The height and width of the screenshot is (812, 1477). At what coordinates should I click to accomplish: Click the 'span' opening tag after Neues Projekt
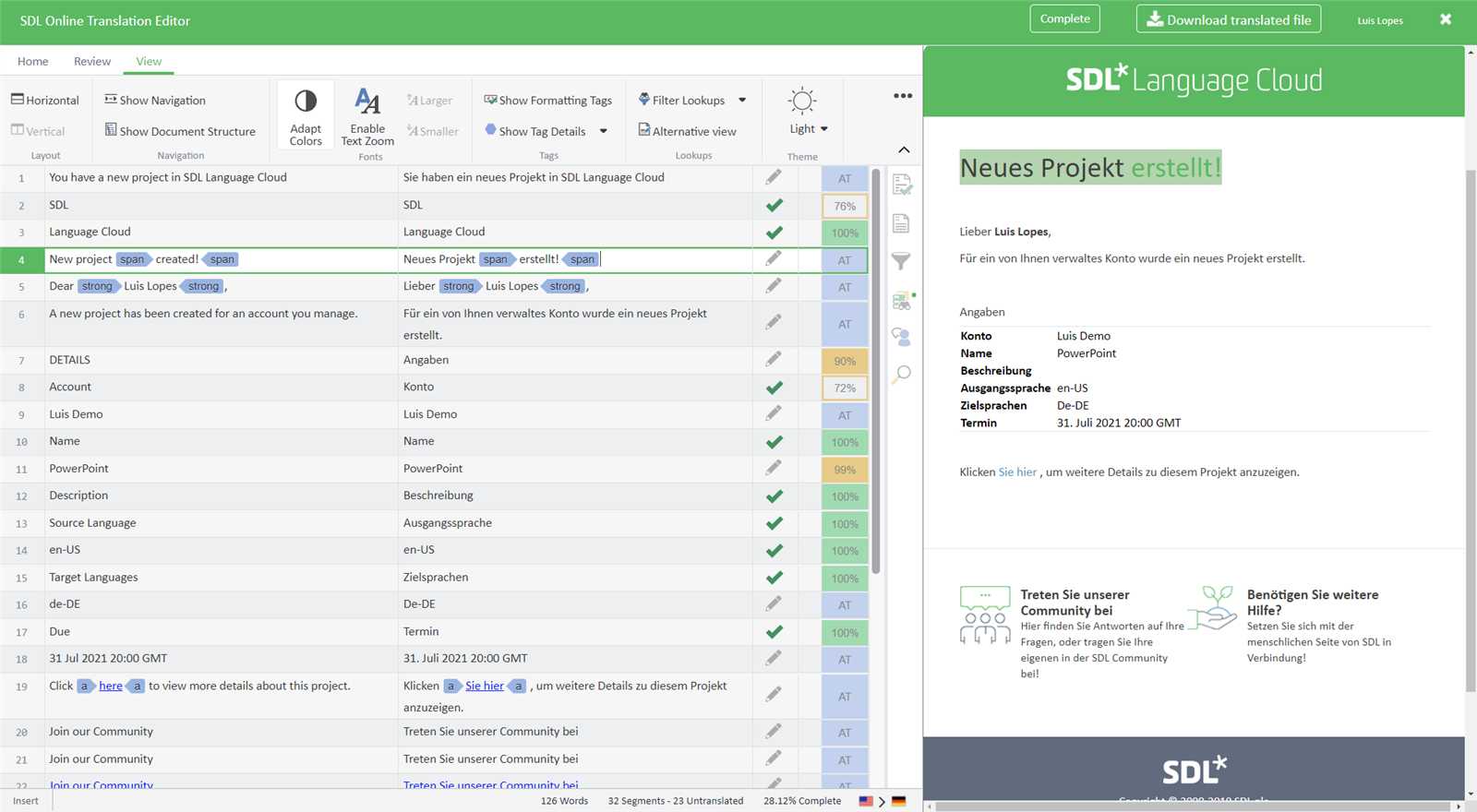point(497,259)
